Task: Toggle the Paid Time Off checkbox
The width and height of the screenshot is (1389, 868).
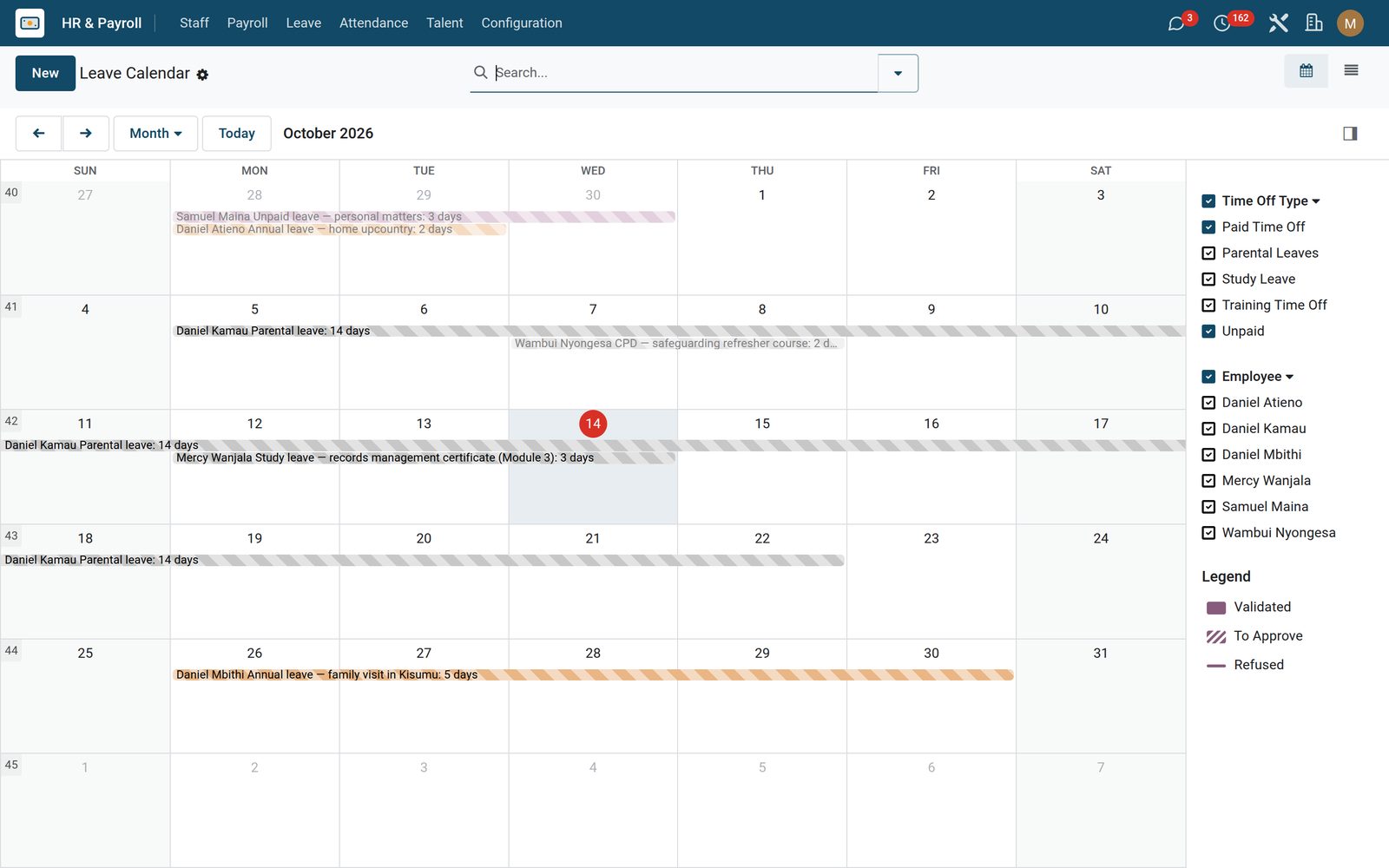Action: [1208, 227]
